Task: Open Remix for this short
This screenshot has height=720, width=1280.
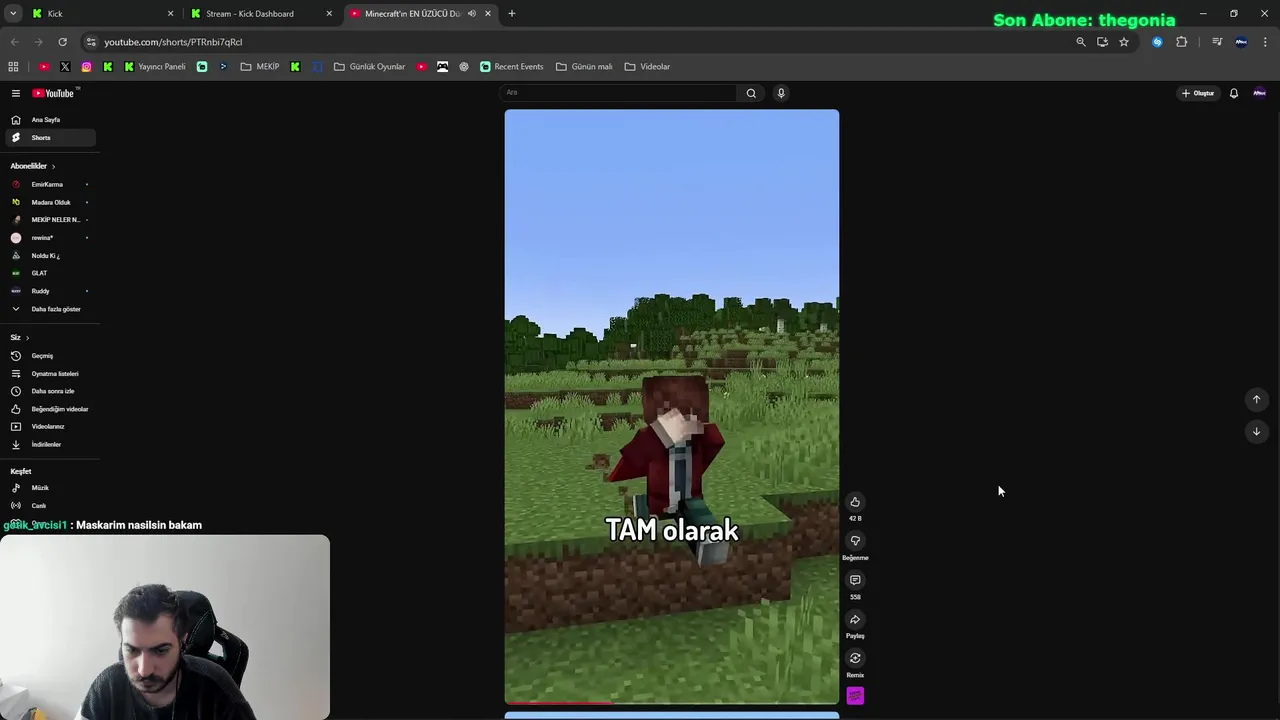Action: (x=855, y=658)
